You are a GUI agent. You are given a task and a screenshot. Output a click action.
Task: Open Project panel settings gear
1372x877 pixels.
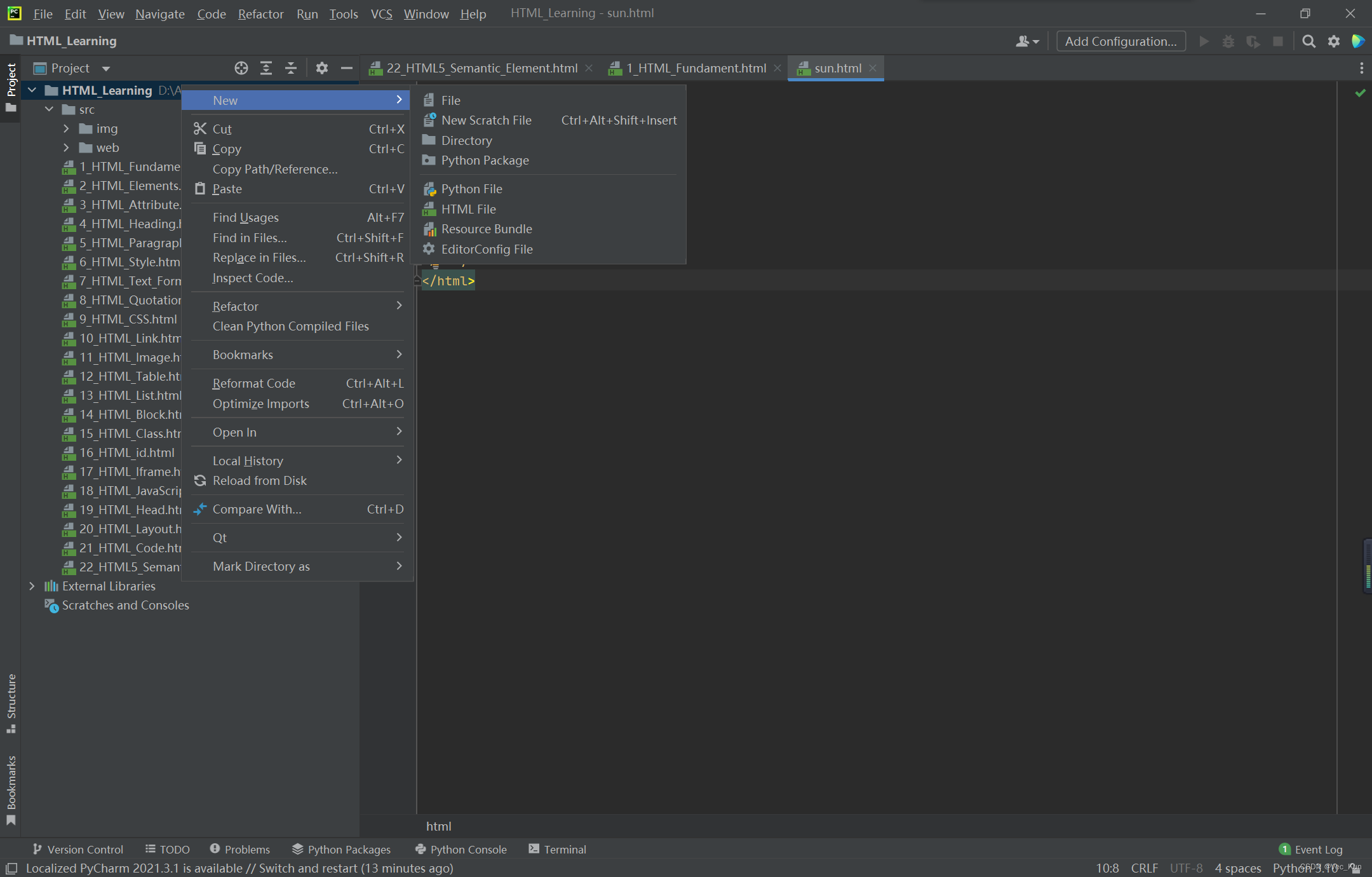click(322, 68)
